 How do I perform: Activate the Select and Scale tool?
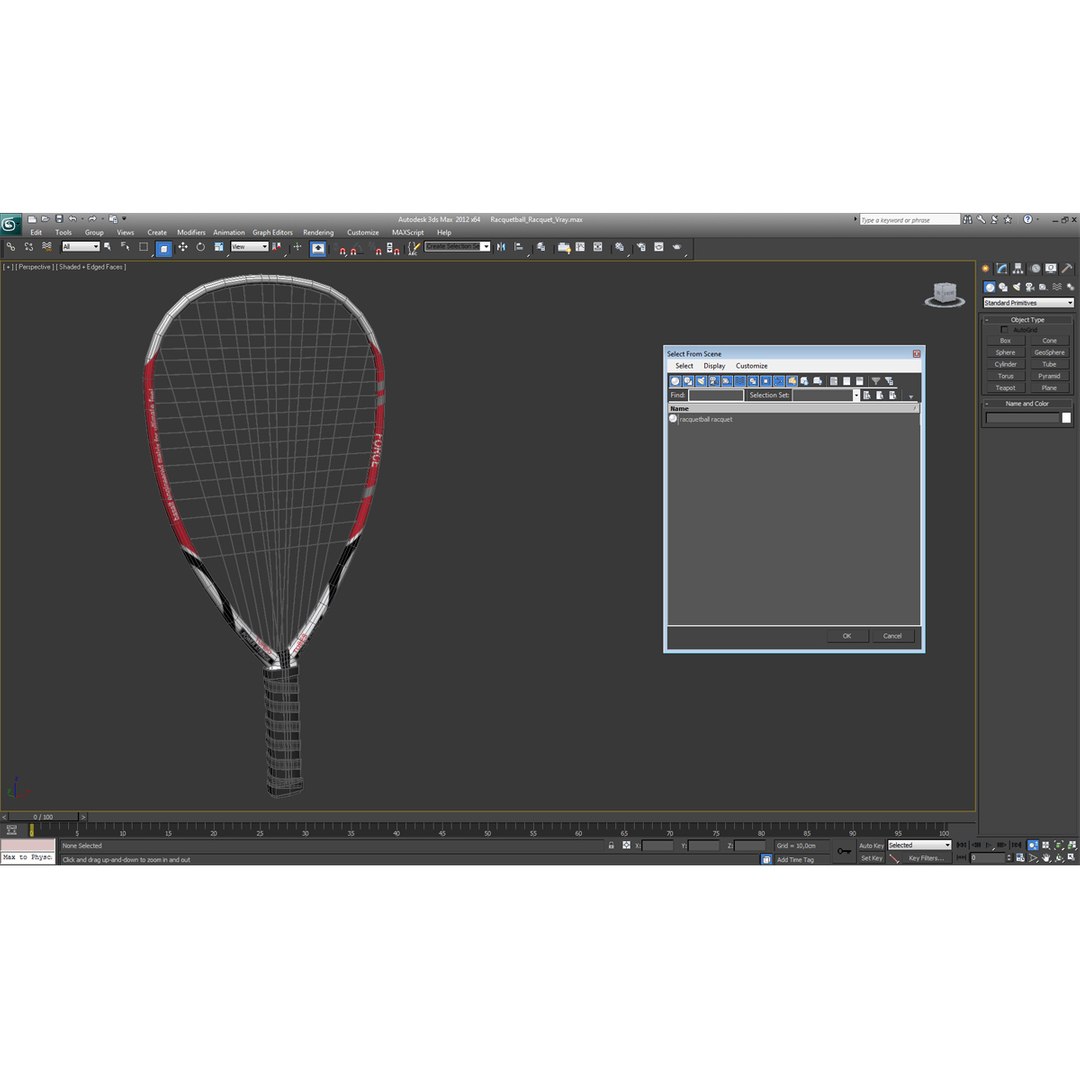click(218, 247)
